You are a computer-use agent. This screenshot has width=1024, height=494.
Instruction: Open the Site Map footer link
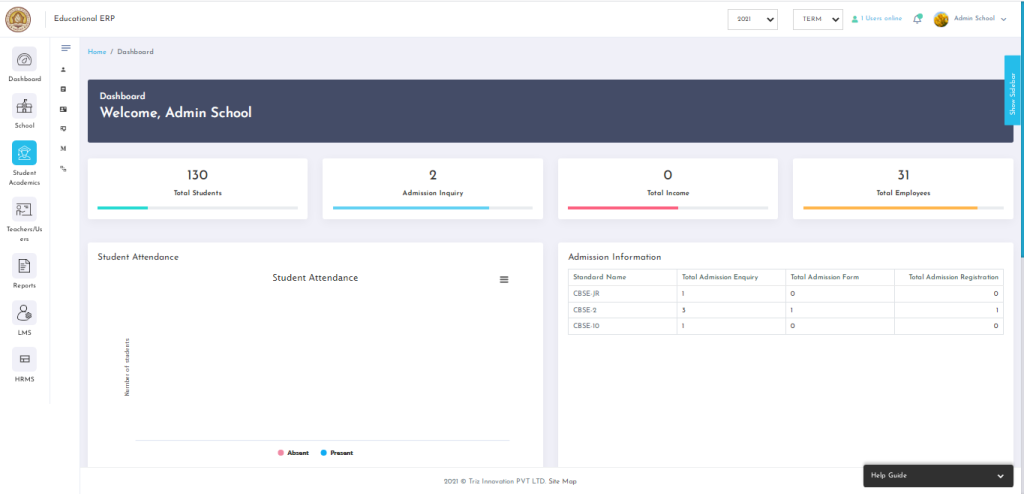(562, 482)
